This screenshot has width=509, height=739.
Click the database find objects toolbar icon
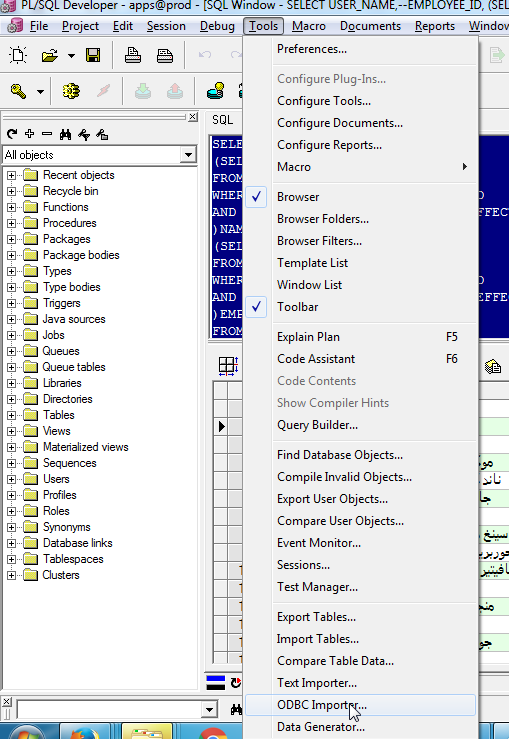[x=215, y=91]
